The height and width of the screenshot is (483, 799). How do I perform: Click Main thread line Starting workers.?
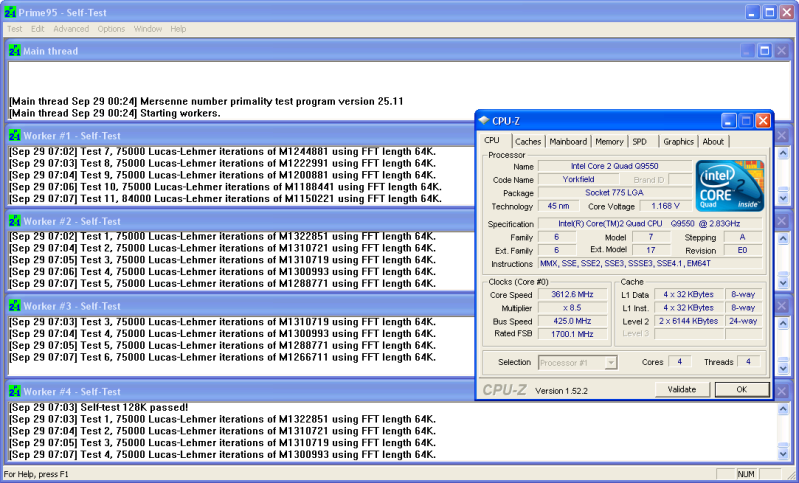(x=115, y=113)
